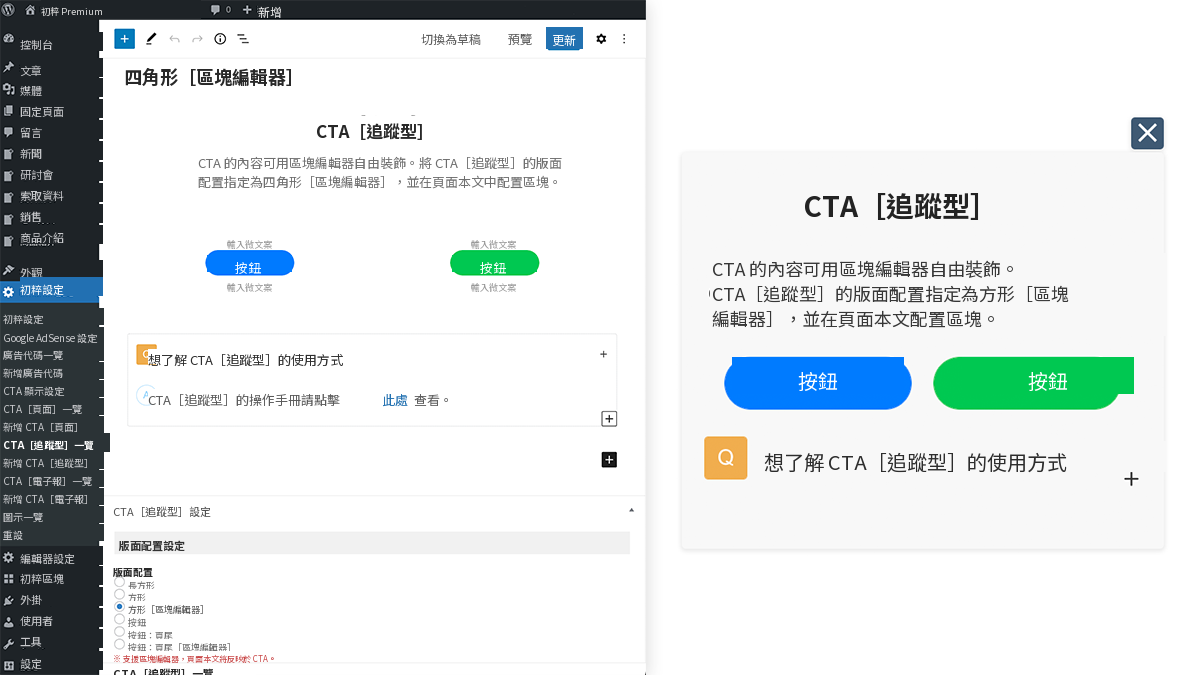Viewport: 1200px width, 675px height.
Task: Select the 按鈕：頁尾［區塊編輯器］radio button
Action: pos(120,644)
